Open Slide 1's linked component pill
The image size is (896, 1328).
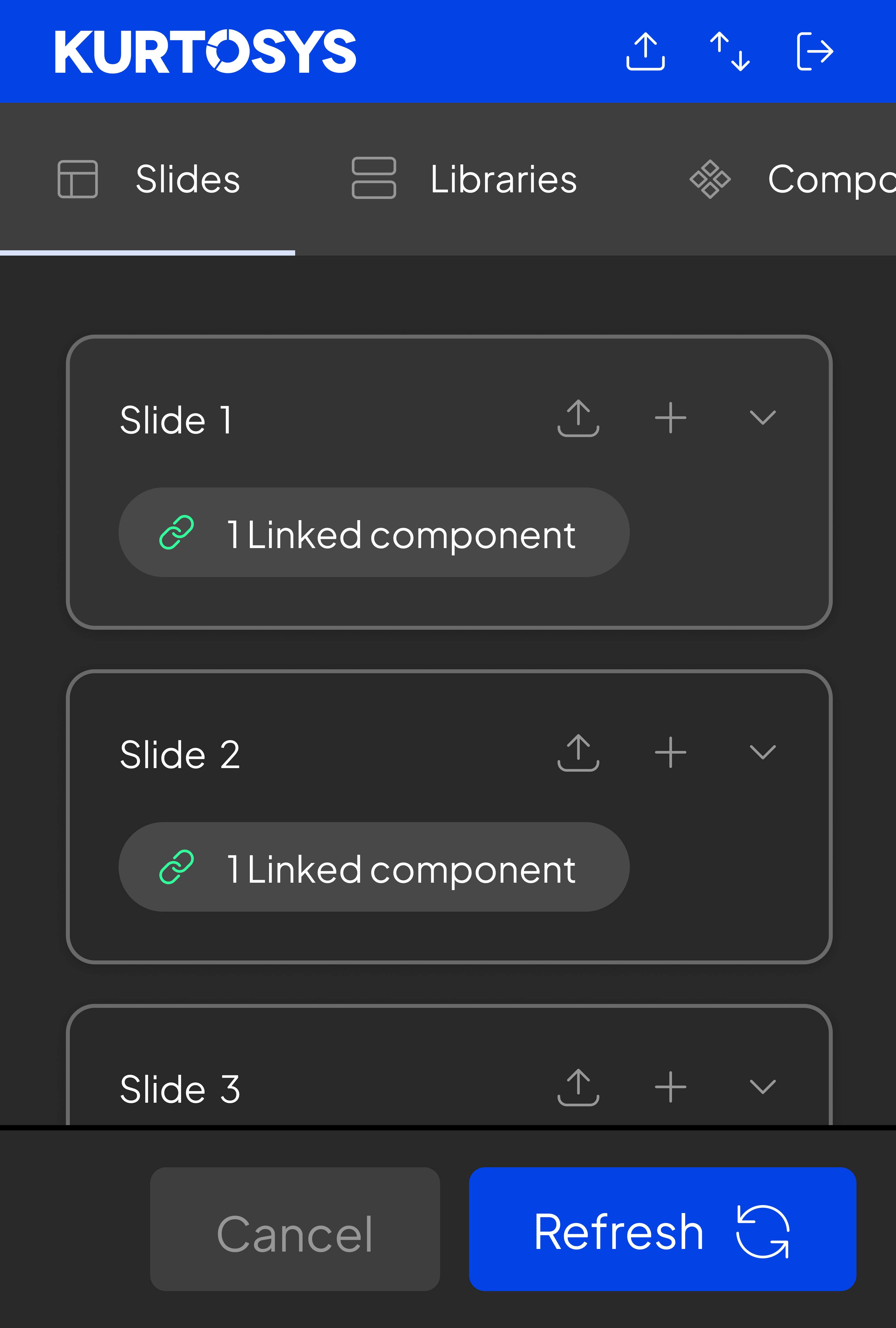(374, 533)
